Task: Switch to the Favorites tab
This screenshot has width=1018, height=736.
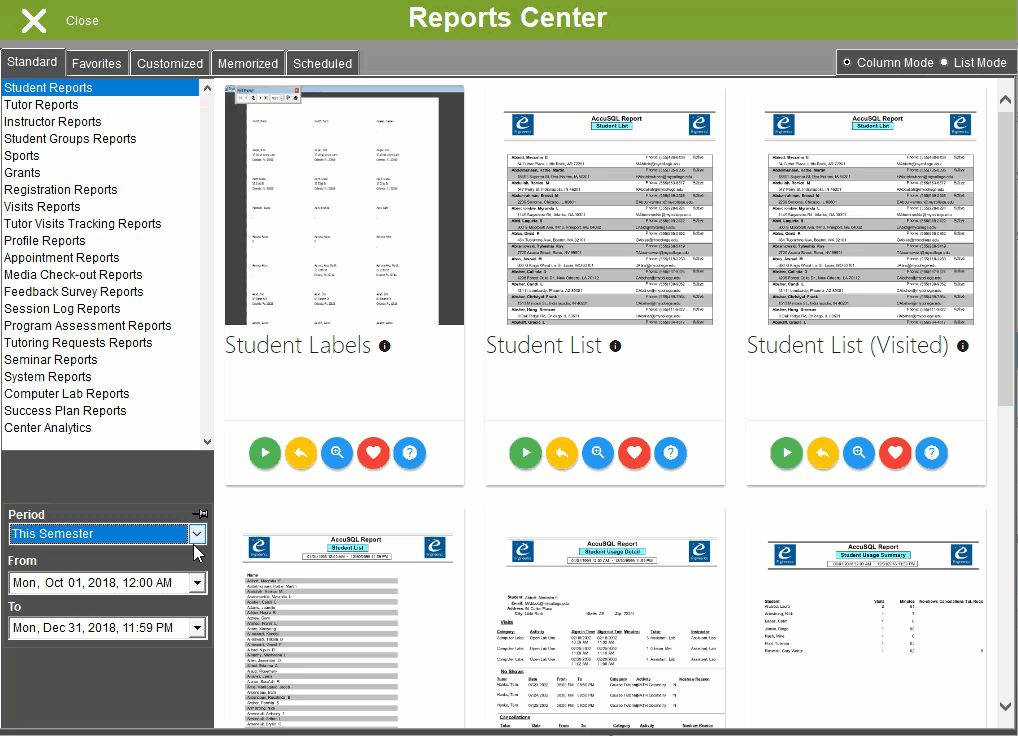Action: point(97,64)
